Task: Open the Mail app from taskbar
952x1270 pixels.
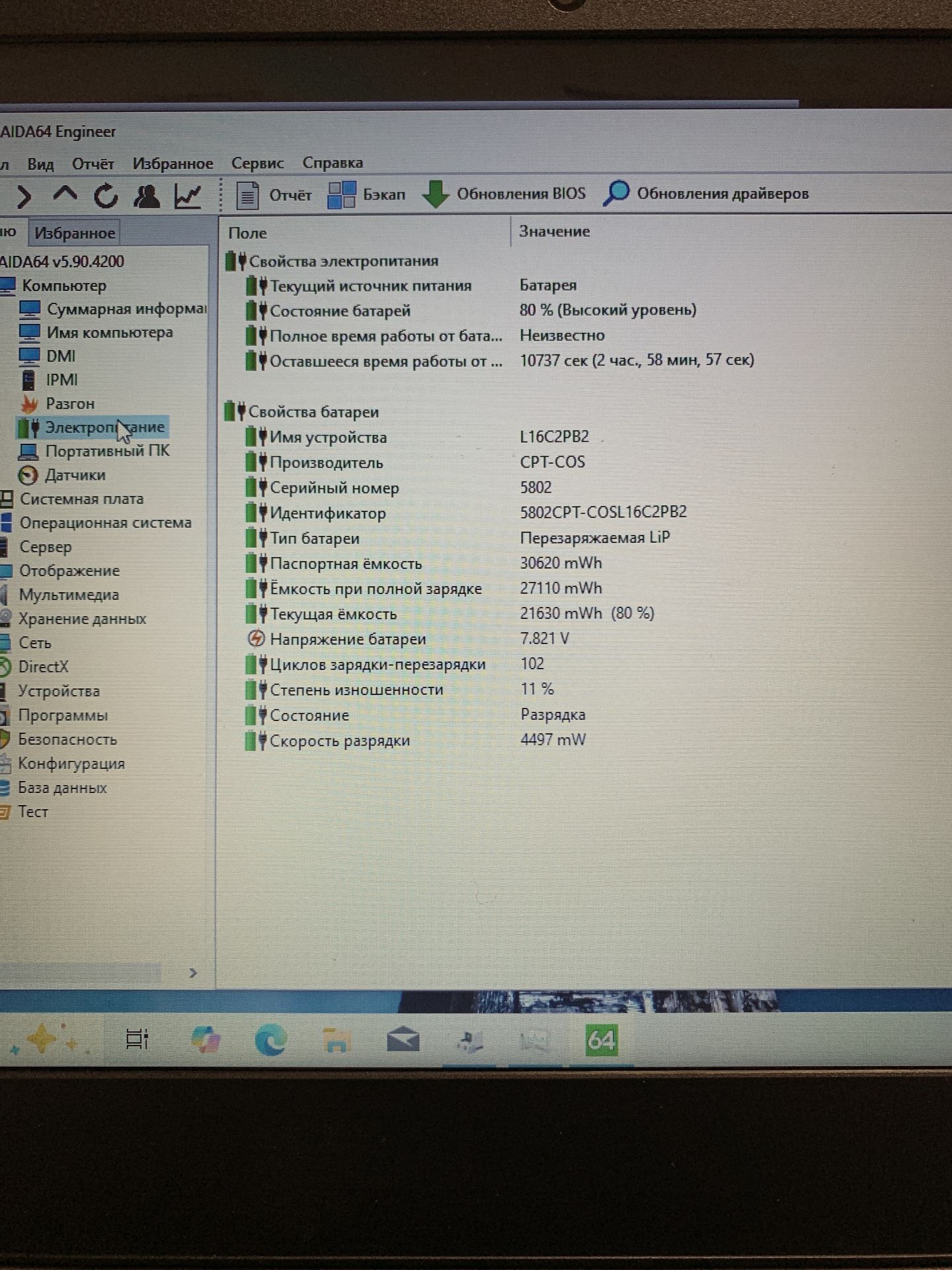Action: coord(403,1040)
